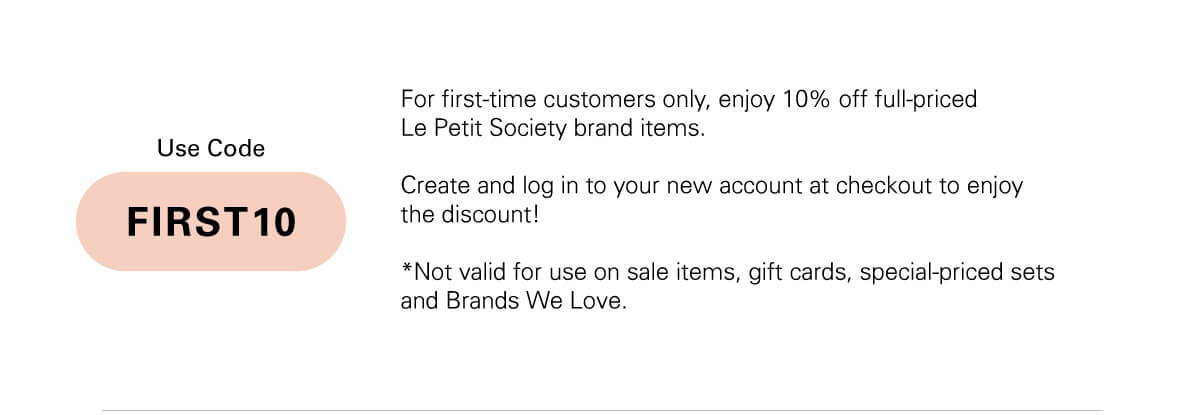The width and height of the screenshot is (1200, 415).
Task: Click the "special-priced sets" text
Action: click(956, 273)
